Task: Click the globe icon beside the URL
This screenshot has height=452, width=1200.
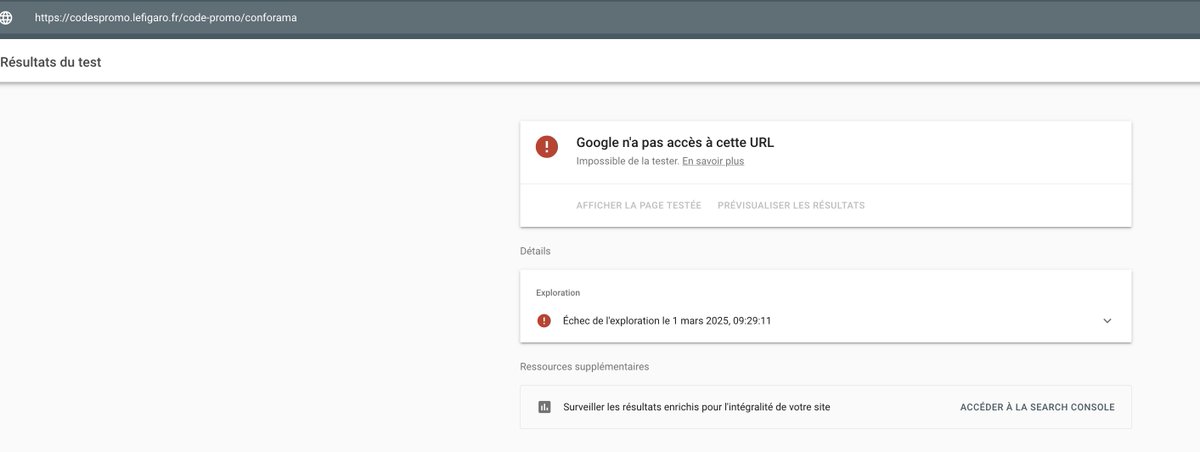Action: click(6, 18)
